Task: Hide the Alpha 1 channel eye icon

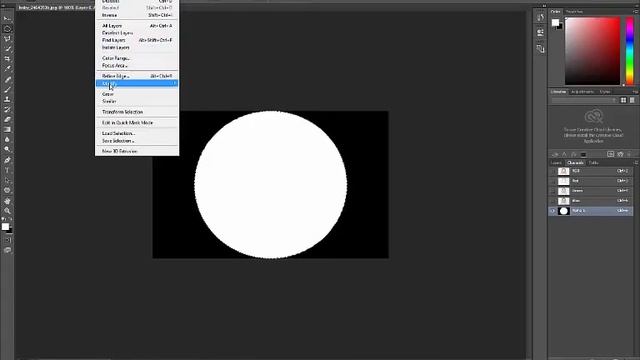Action: [x=553, y=211]
